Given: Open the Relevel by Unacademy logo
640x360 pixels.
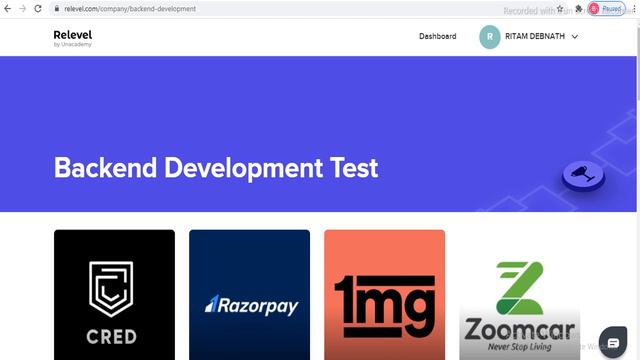Looking at the screenshot, I should coord(73,38).
